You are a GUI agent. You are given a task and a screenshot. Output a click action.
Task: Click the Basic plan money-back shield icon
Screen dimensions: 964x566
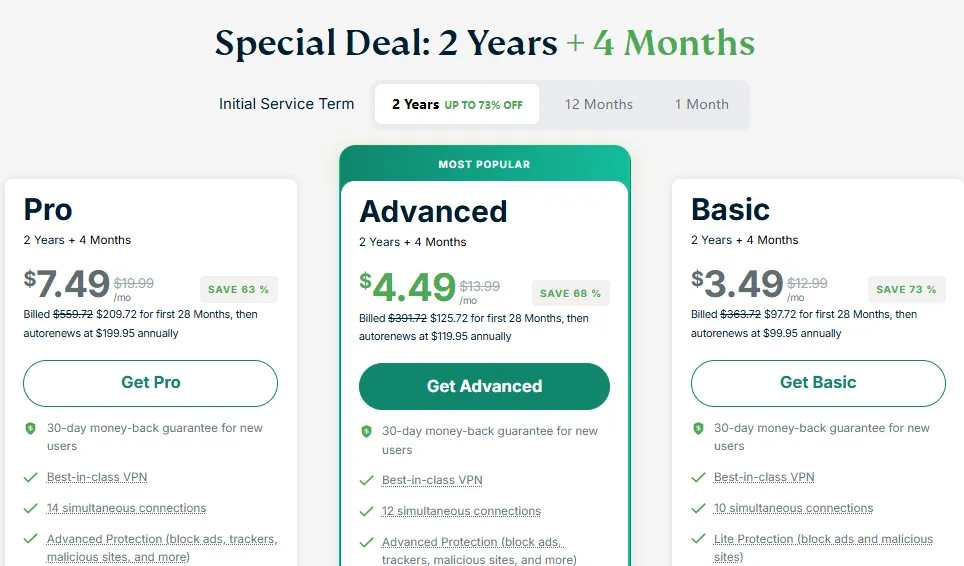pyautogui.click(x=698, y=428)
